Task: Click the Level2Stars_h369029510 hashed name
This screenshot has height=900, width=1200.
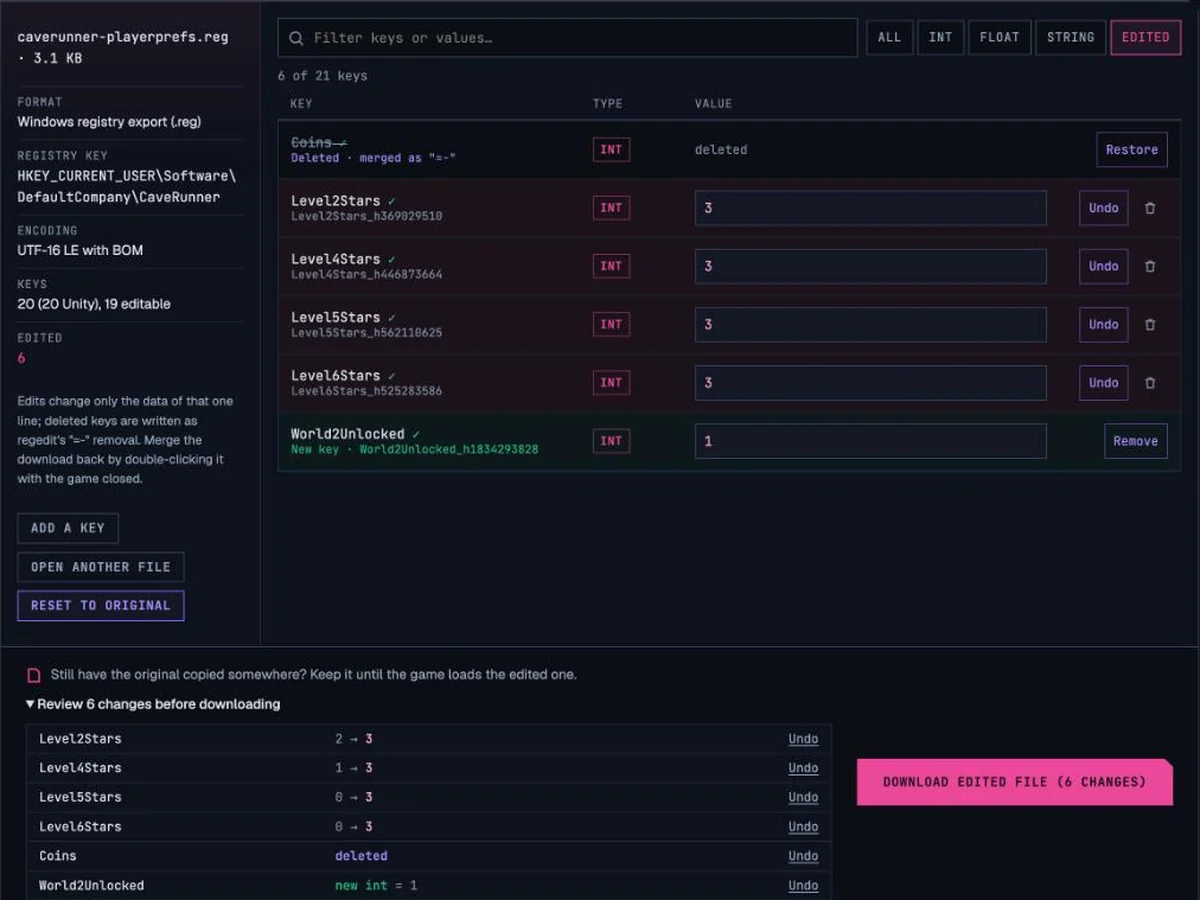Action: point(367,216)
